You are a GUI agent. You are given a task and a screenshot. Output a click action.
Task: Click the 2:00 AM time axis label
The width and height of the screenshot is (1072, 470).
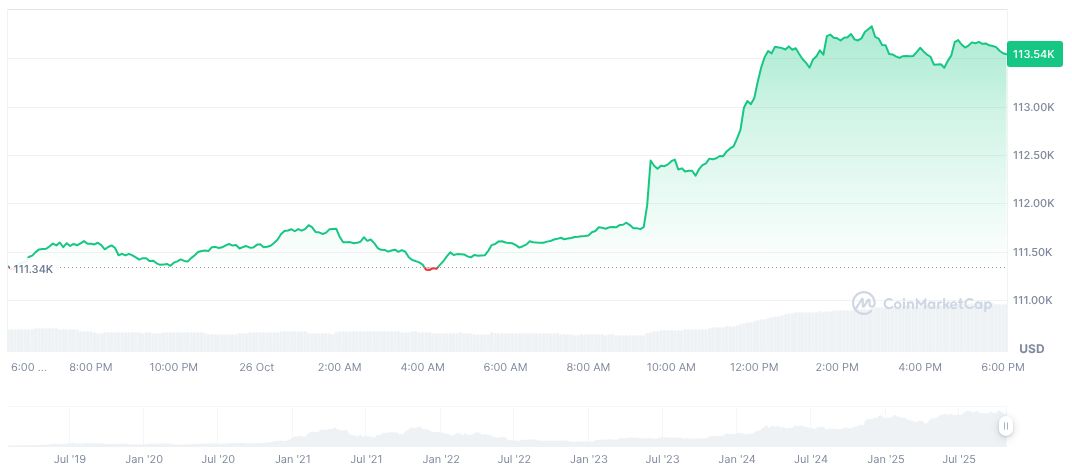[339, 367]
